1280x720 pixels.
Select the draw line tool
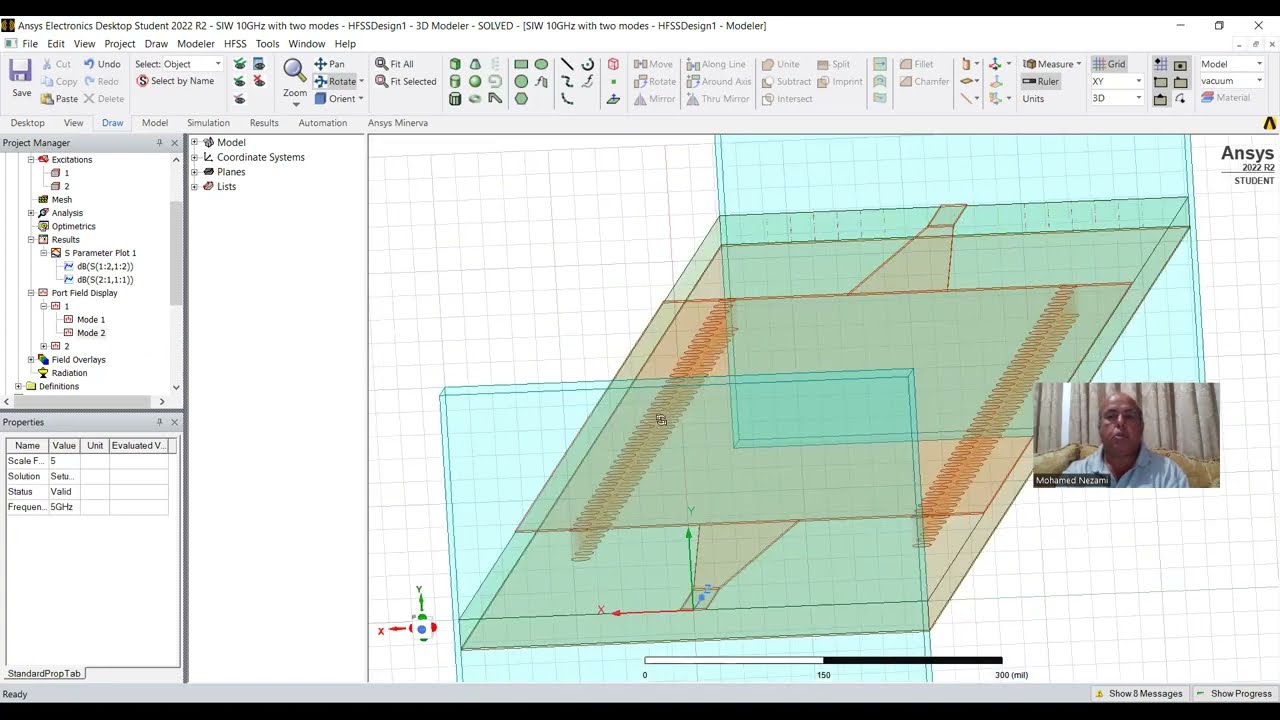pyautogui.click(x=567, y=64)
